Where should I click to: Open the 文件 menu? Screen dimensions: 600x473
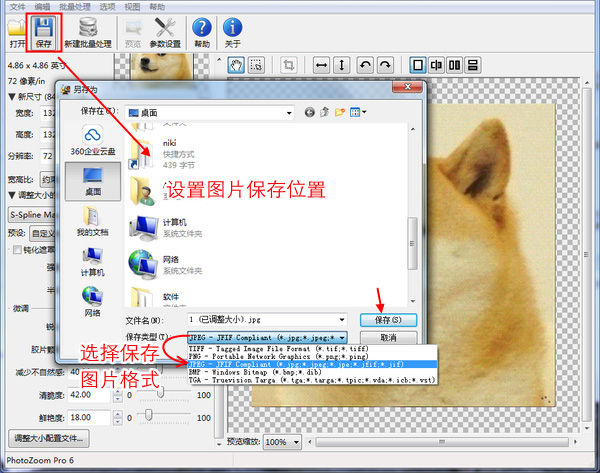pos(17,7)
